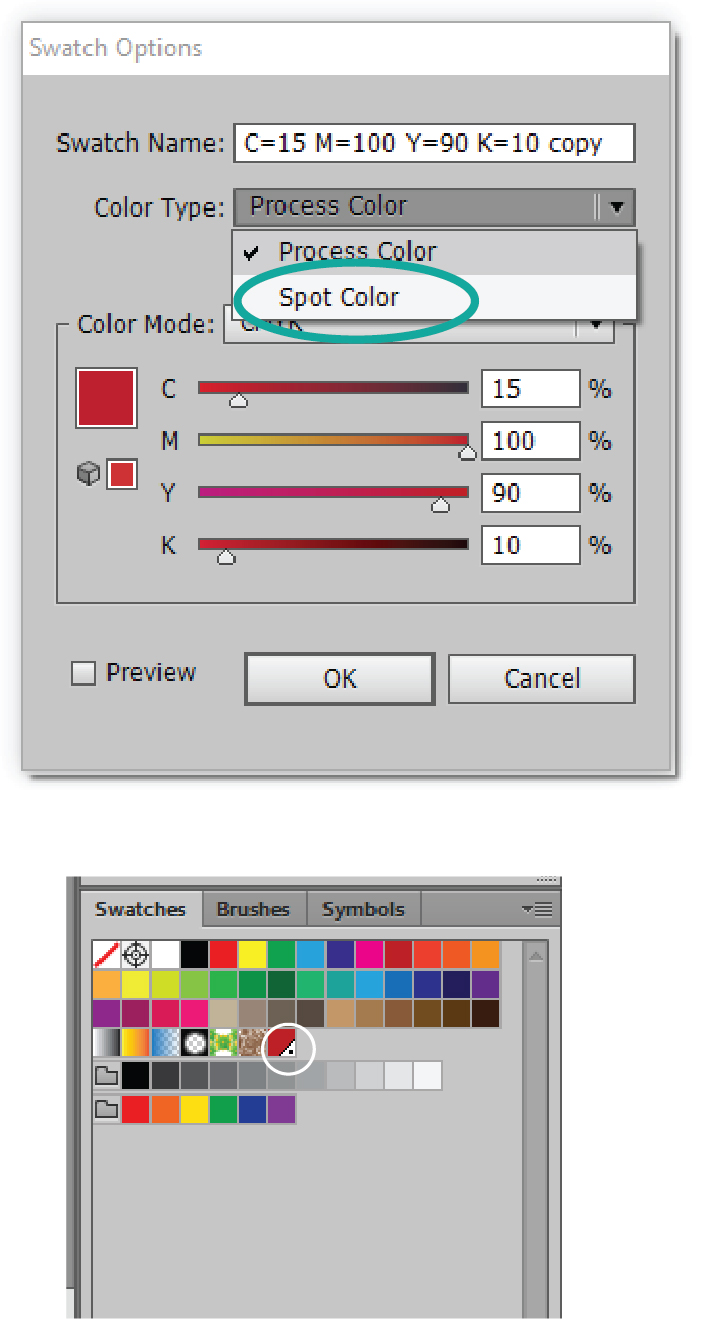Enable the Preview checkbox

click(83, 674)
